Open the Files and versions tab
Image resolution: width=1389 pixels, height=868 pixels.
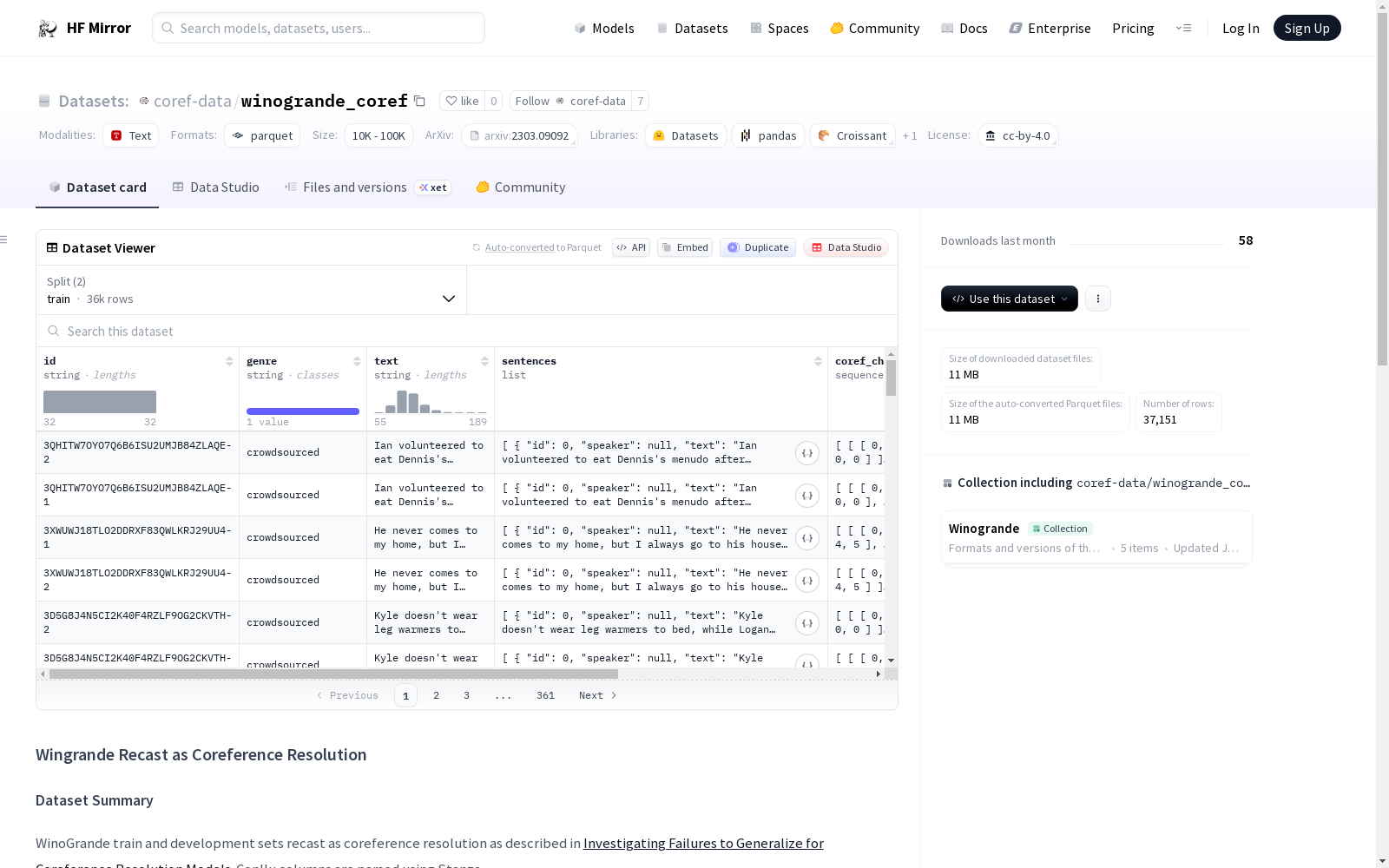[x=367, y=187]
